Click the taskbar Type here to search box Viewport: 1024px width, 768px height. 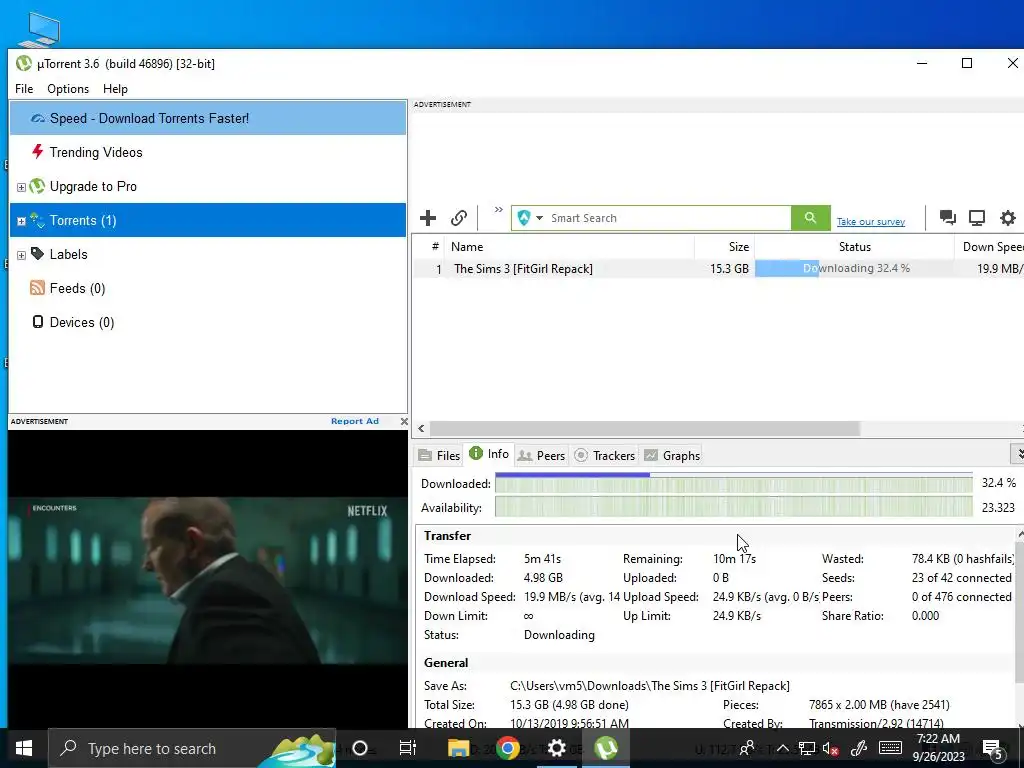coord(191,748)
